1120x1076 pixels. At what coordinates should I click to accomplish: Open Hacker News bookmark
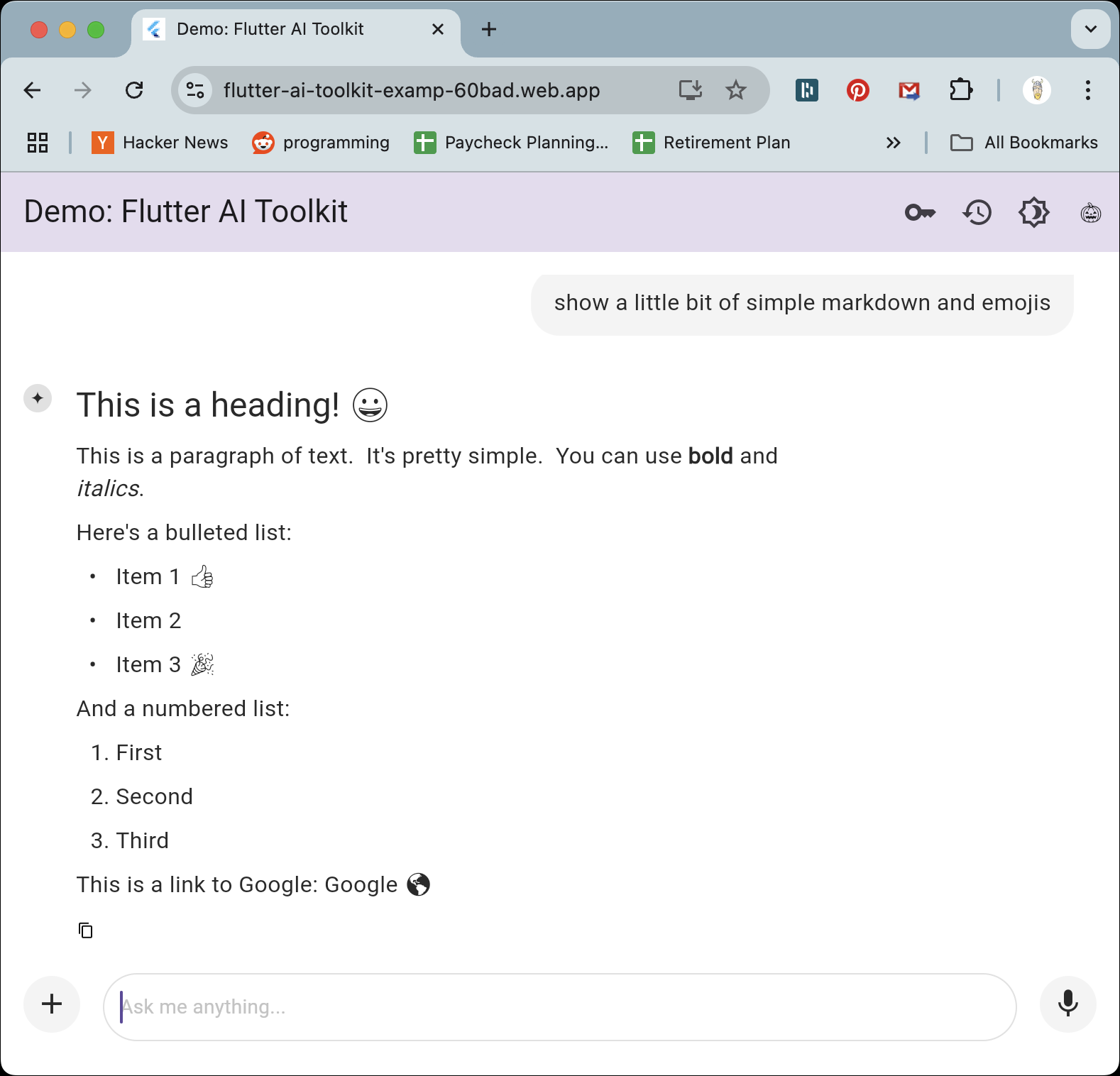coord(160,143)
